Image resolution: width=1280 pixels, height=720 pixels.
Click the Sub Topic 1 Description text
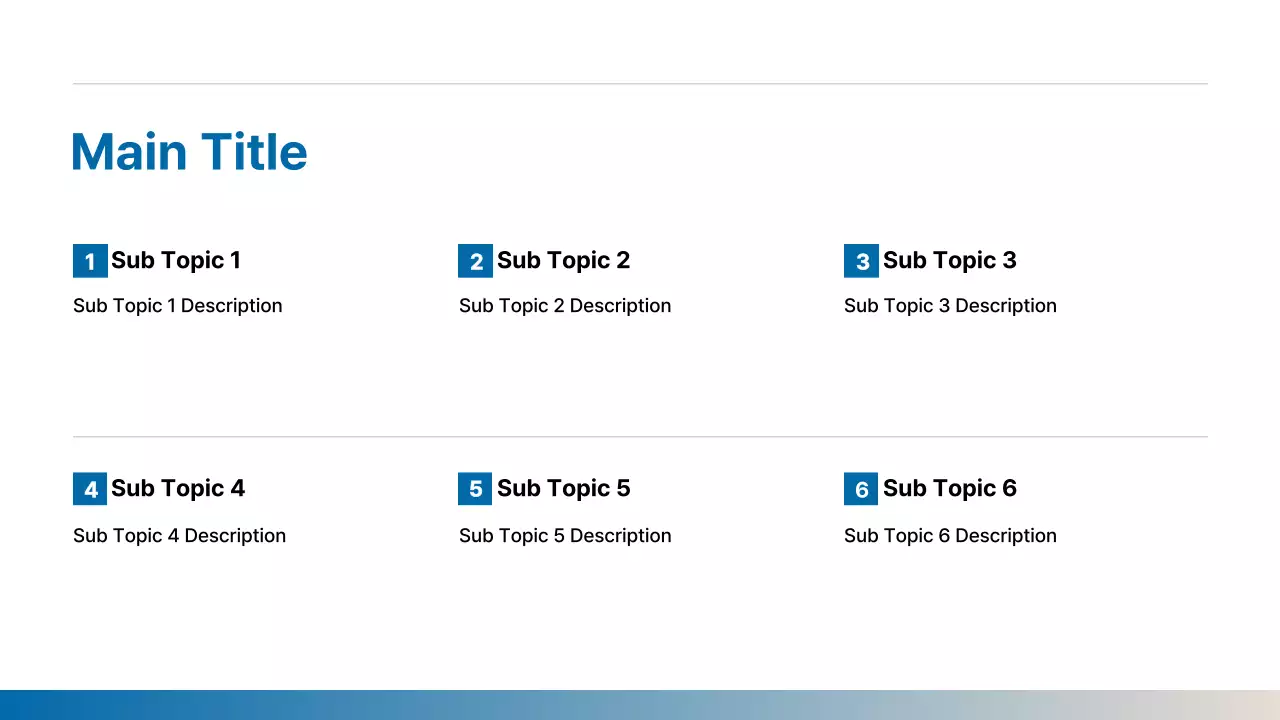click(178, 306)
